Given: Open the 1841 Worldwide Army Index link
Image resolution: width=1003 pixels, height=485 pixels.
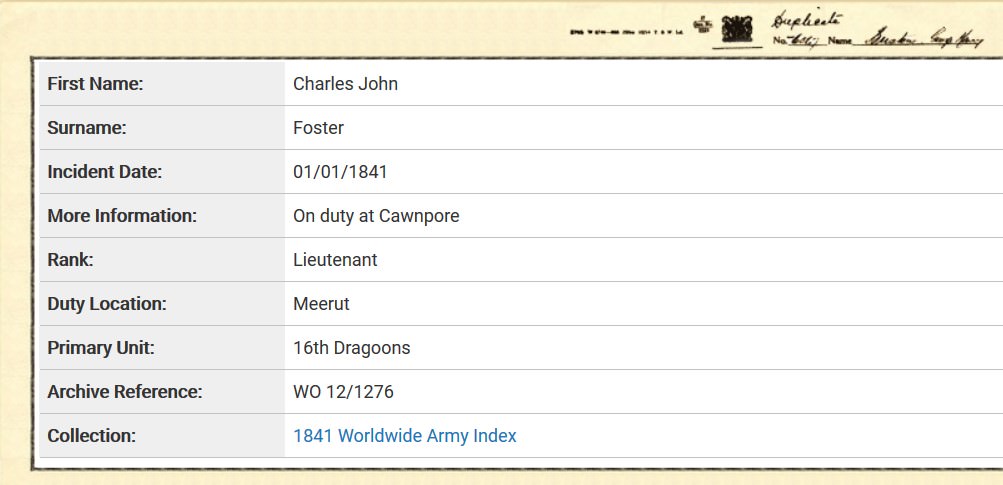Looking at the screenshot, I should (404, 436).
